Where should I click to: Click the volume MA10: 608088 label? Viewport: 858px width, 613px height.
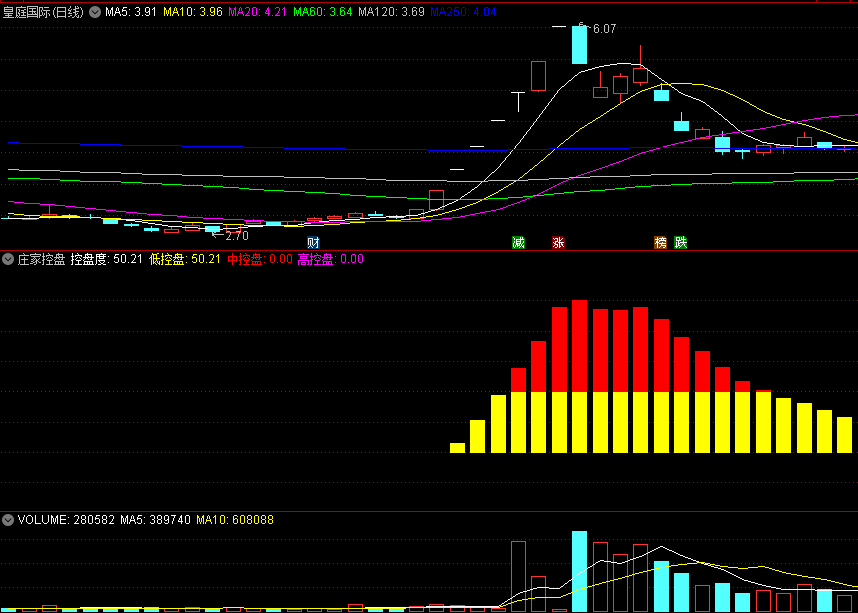[235, 519]
